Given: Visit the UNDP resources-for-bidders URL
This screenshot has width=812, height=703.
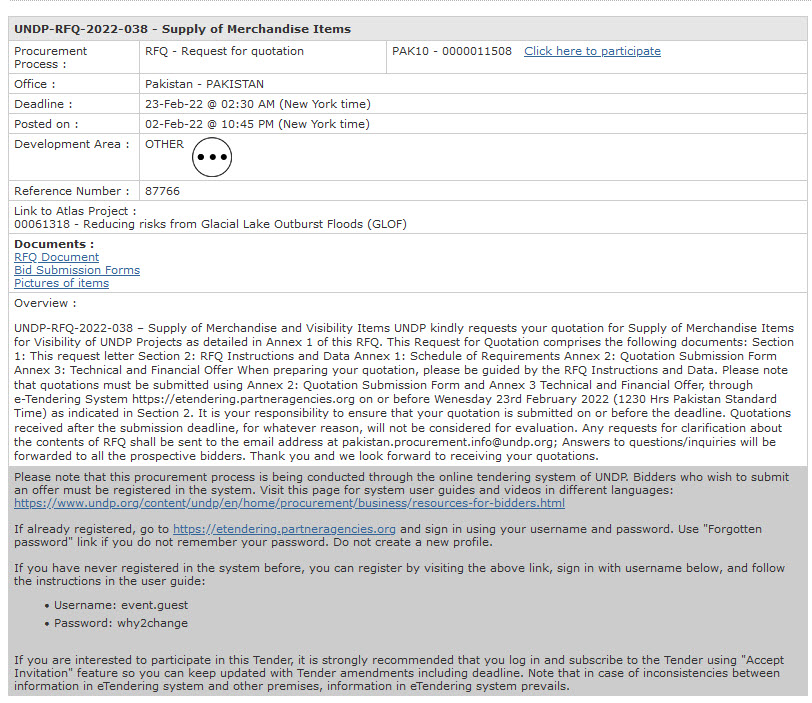Looking at the screenshot, I should point(289,503).
